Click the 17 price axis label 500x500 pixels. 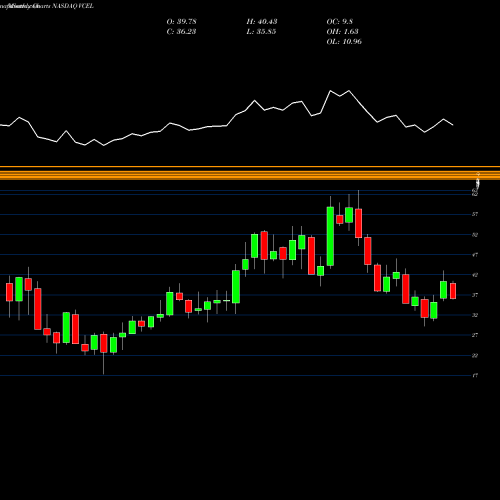point(475,376)
